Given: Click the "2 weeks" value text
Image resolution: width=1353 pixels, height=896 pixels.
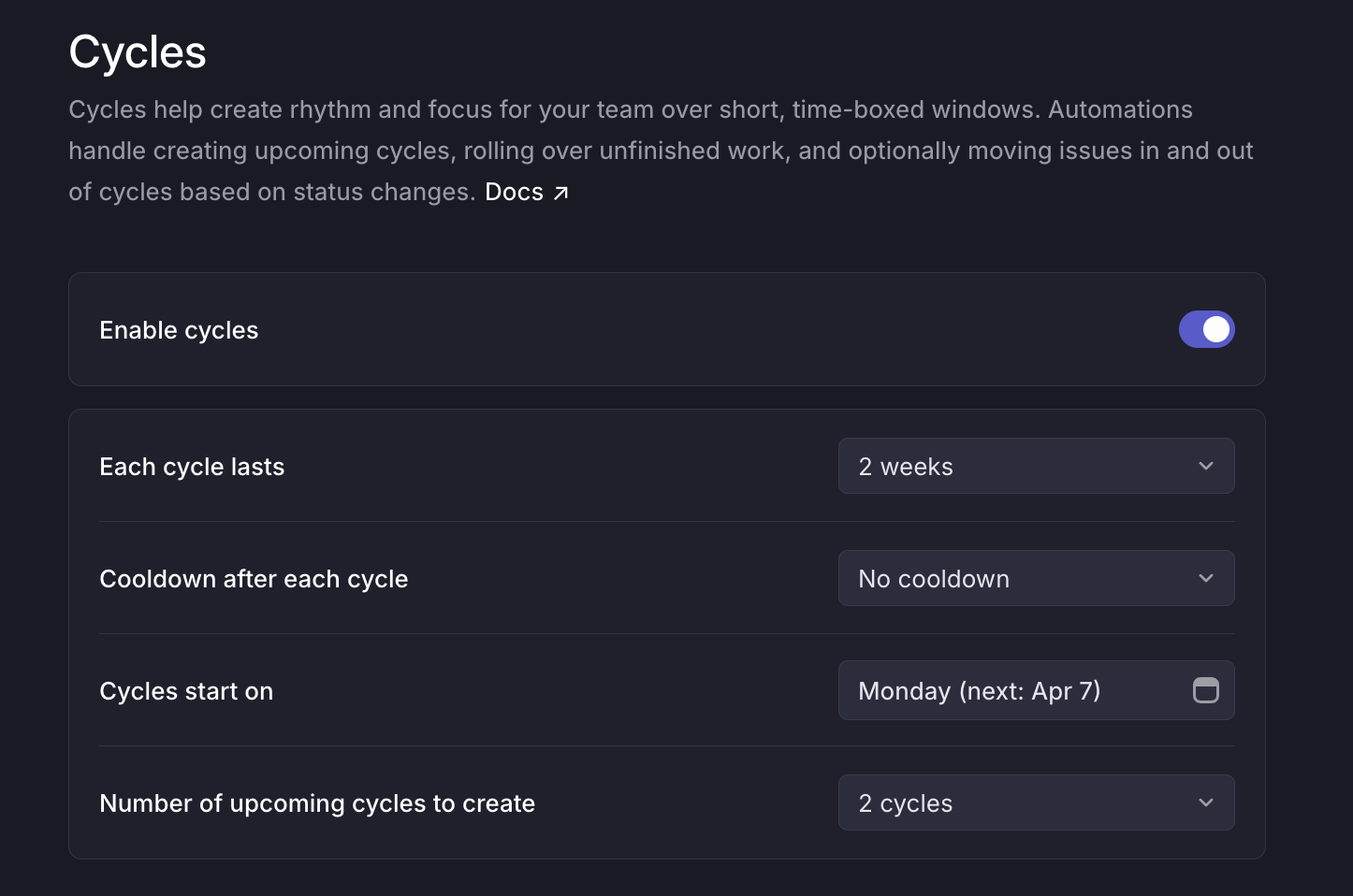Looking at the screenshot, I should pos(906,466).
